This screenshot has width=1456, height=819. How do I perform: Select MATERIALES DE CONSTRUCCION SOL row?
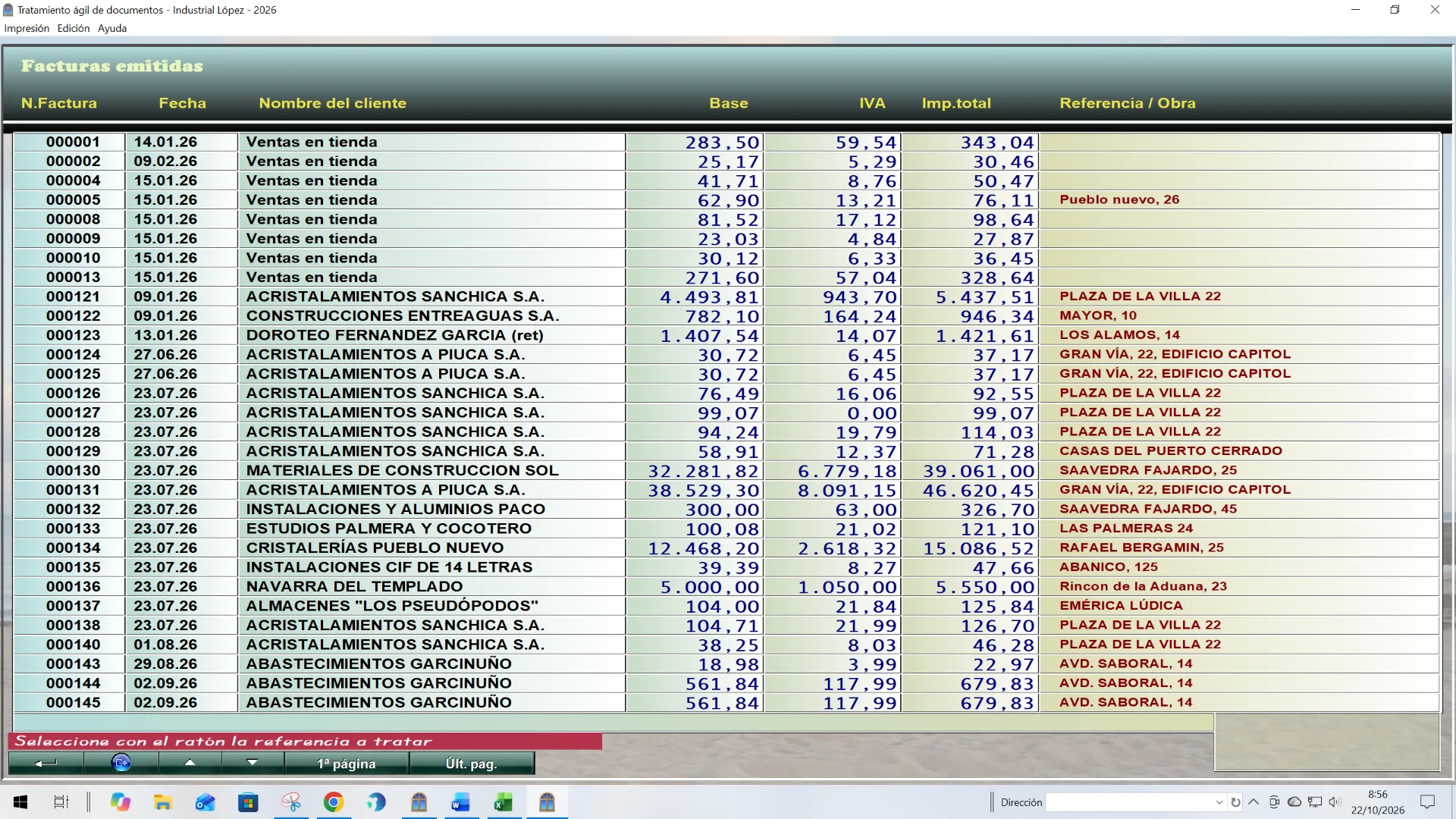coord(726,470)
